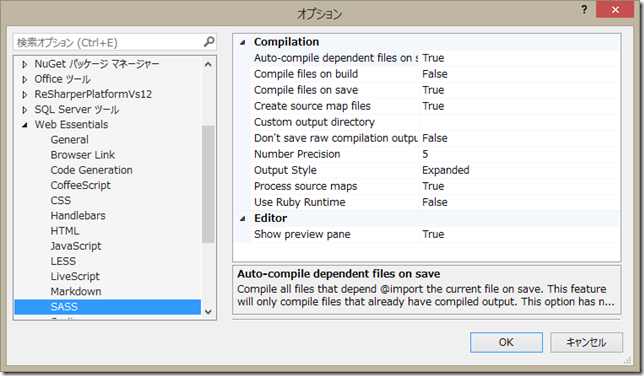The width and height of the screenshot is (644, 376).
Task: Click the Custom output directory field
Action: (x=519, y=122)
